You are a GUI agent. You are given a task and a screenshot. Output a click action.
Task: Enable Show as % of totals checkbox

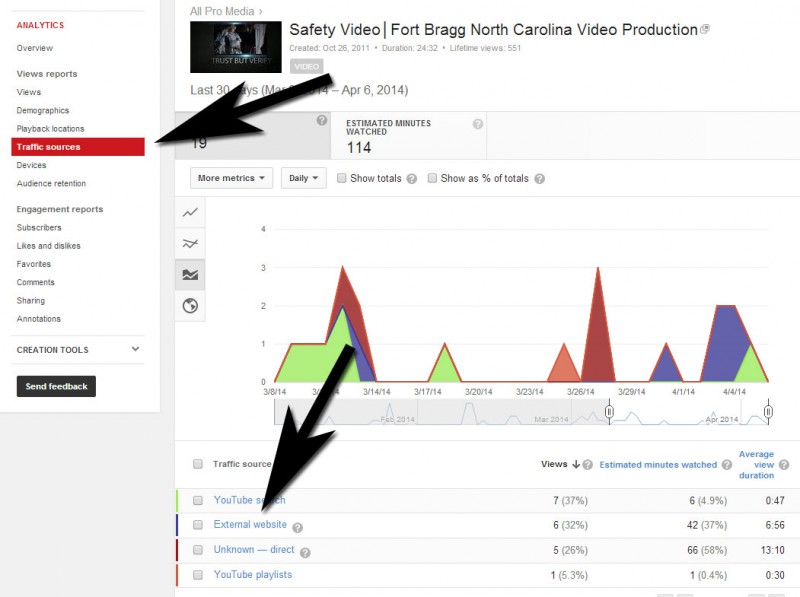point(432,178)
